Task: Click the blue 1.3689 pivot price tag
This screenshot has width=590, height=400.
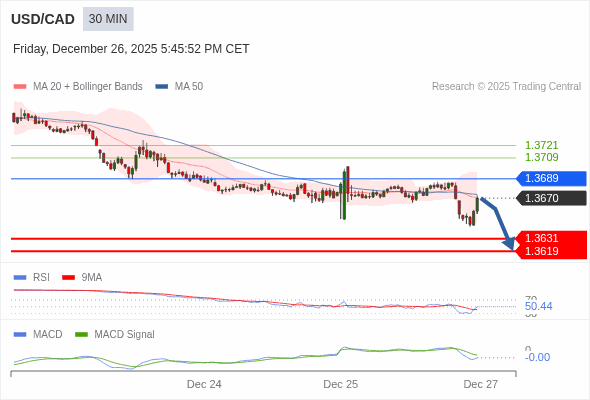Action: 552,178
